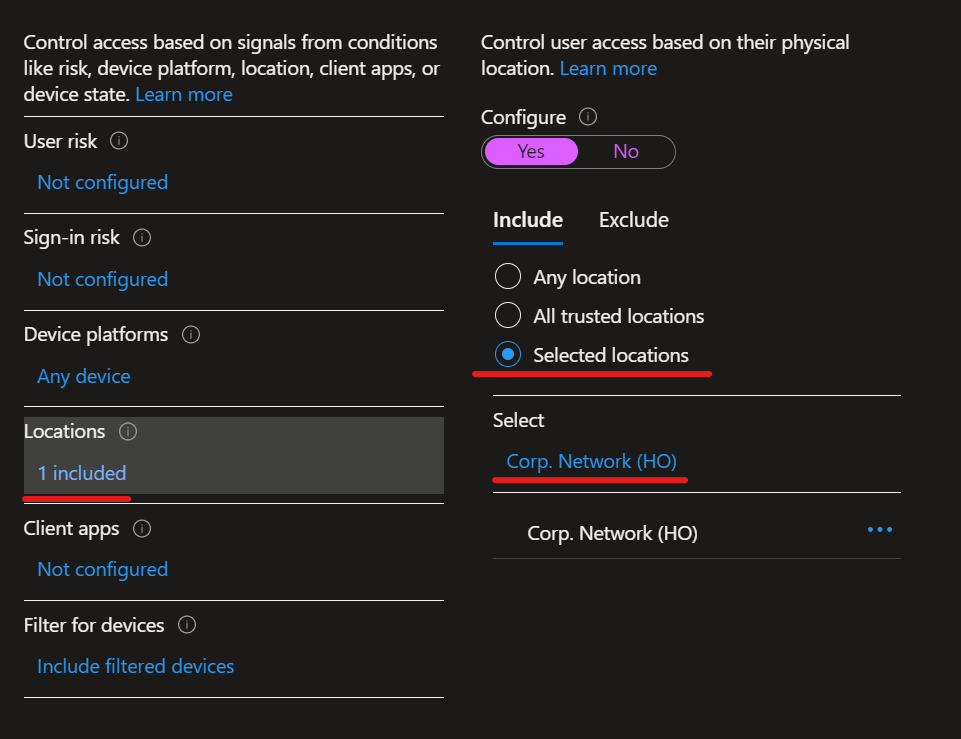
Task: Open User risk Not configured setting
Action: click(x=102, y=182)
